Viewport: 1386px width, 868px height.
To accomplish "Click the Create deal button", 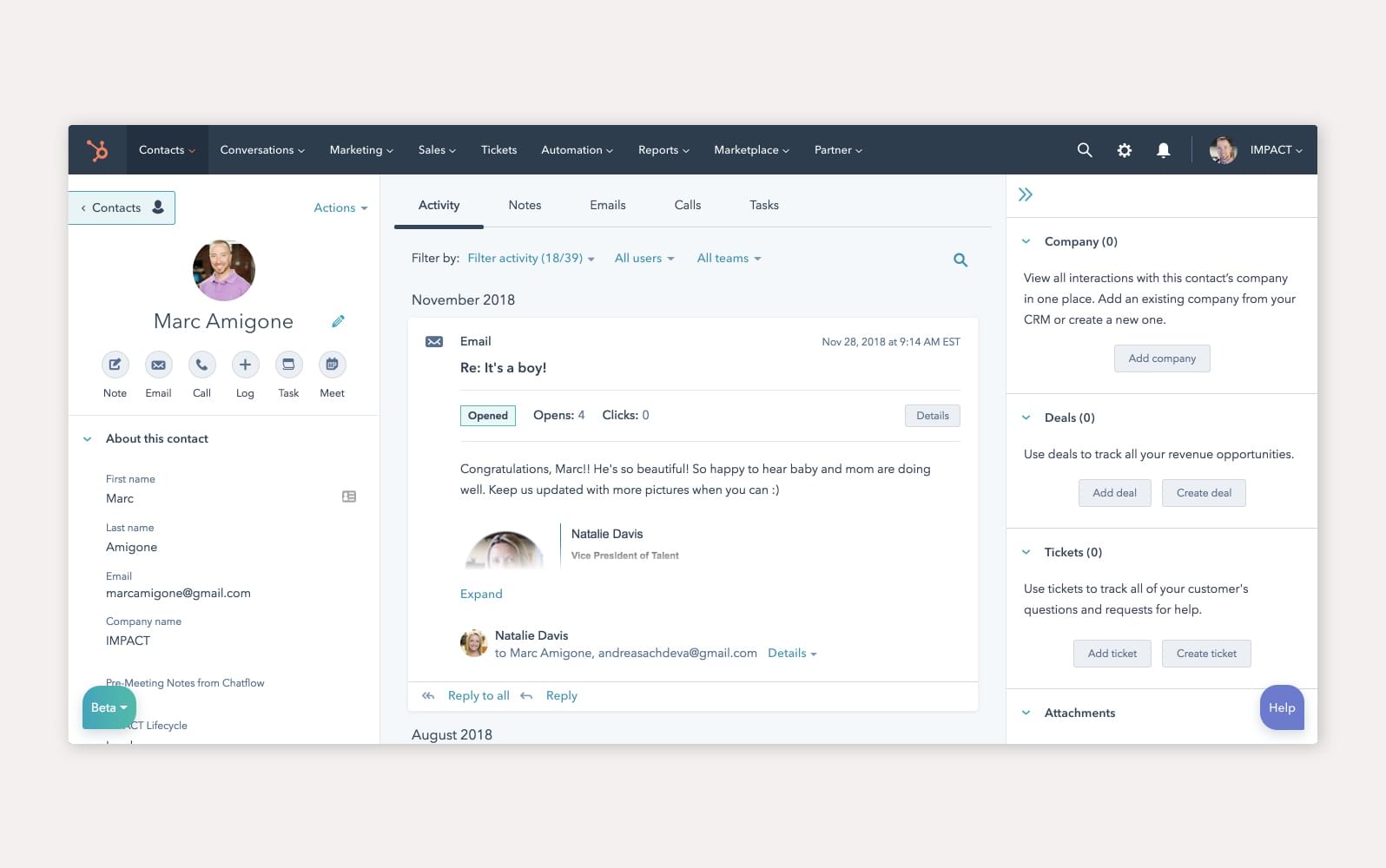I will click(x=1204, y=493).
